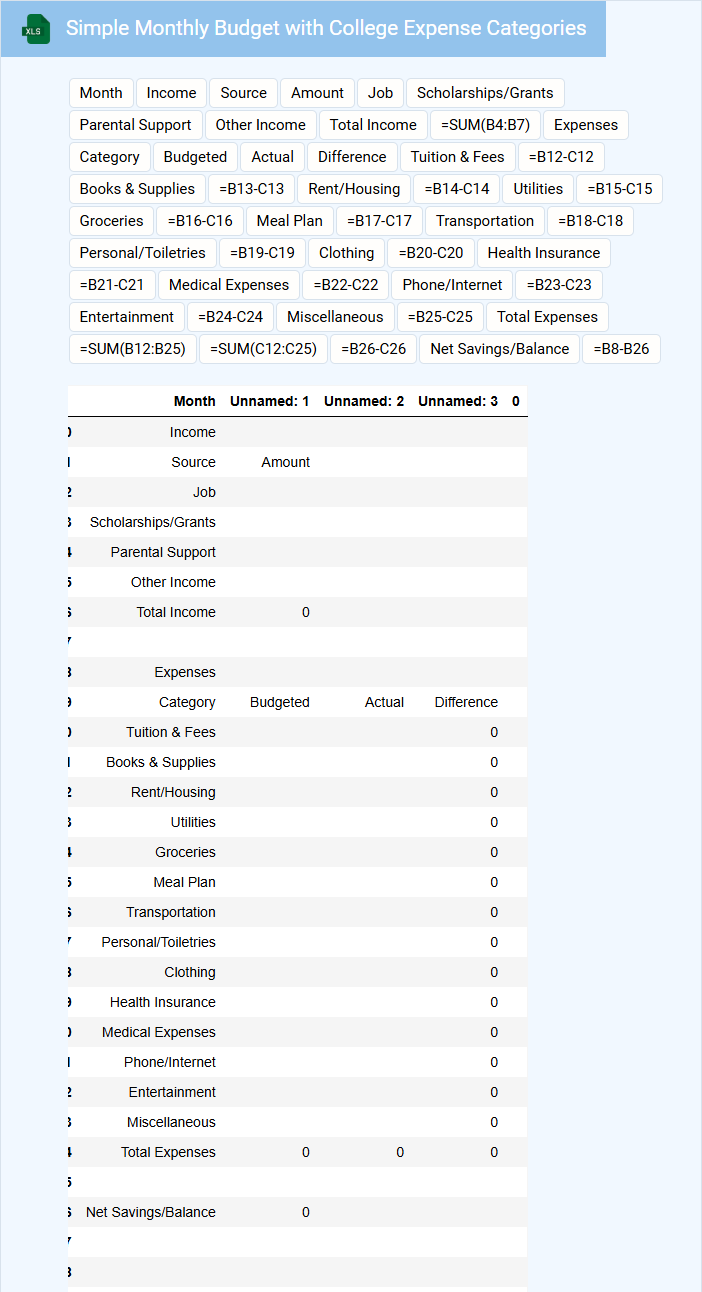Image resolution: width=702 pixels, height=1292 pixels.
Task: Click the green XLS file icon
Action: [37, 29]
